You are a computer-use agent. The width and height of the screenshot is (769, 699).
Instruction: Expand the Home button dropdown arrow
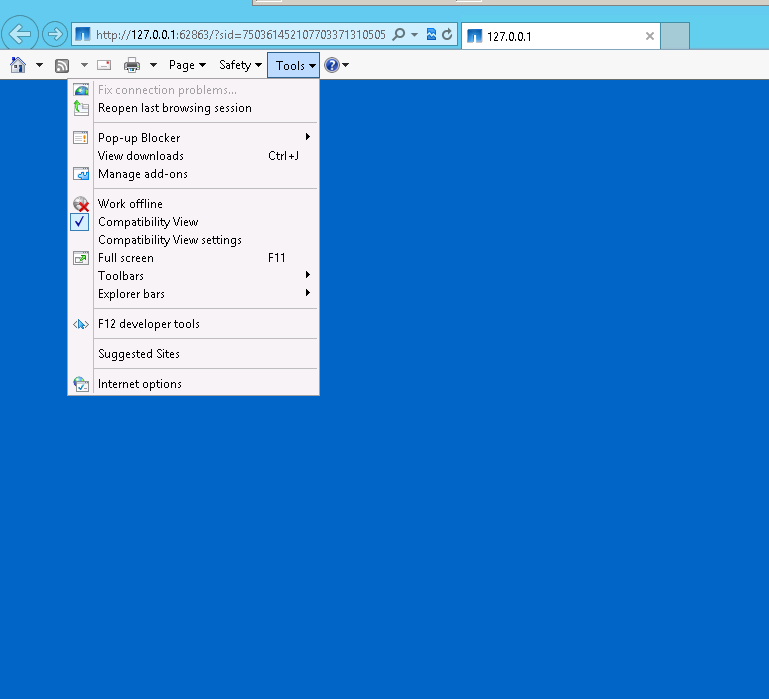[x=39, y=65]
